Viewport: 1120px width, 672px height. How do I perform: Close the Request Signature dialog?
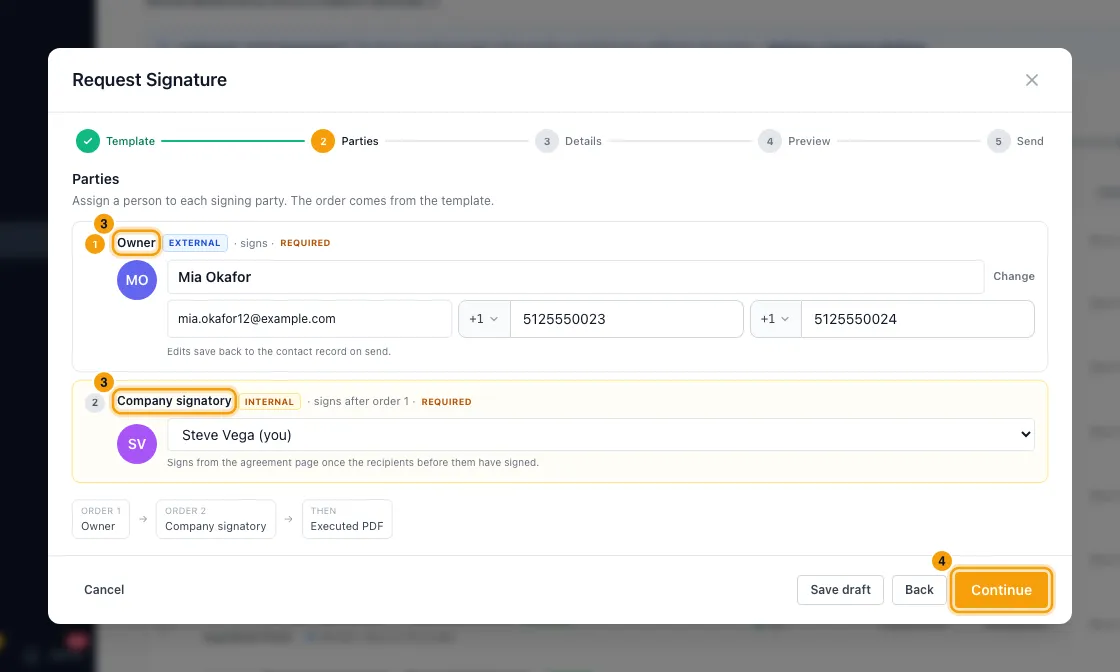1031,80
